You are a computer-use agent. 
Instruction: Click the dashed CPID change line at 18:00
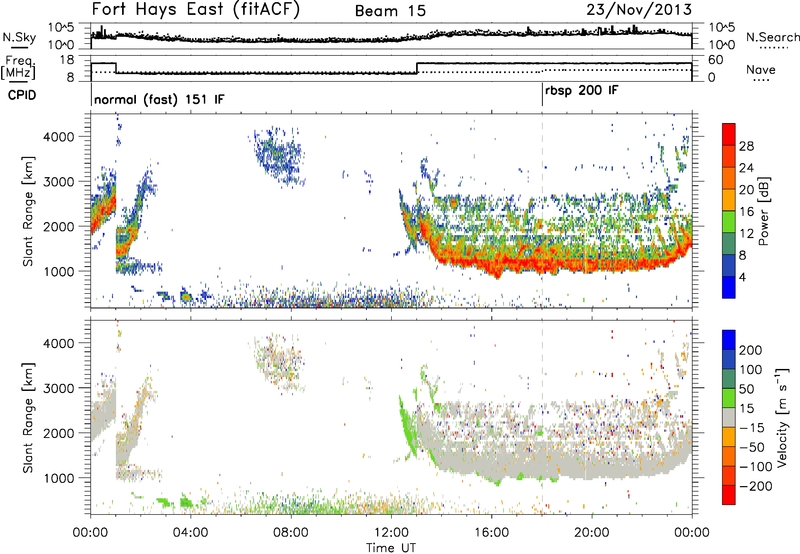tap(542, 210)
